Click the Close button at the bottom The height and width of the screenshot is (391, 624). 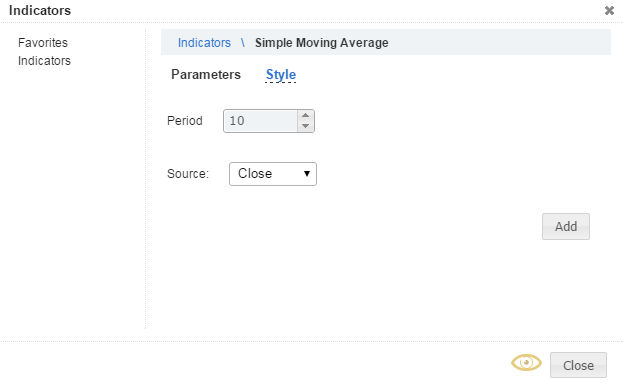(x=578, y=365)
